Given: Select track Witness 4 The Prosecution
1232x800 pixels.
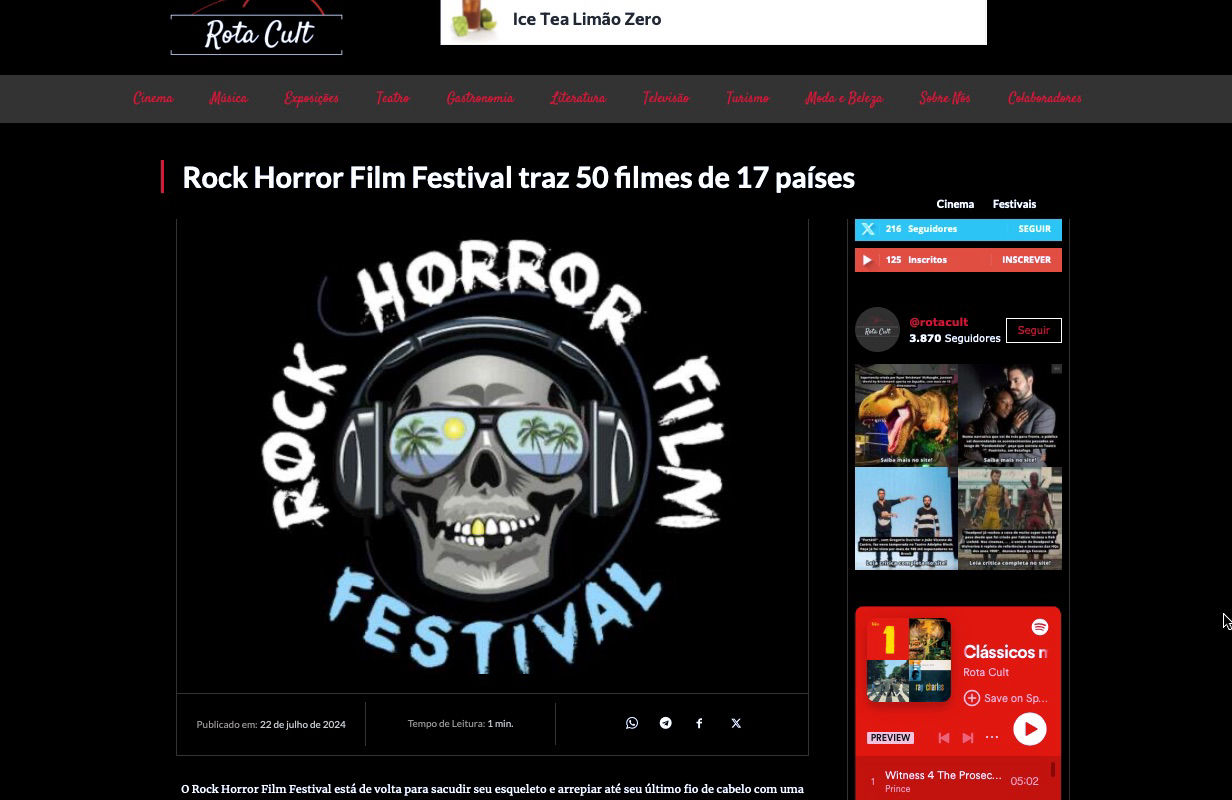Looking at the screenshot, I should pyautogui.click(x=943, y=776).
